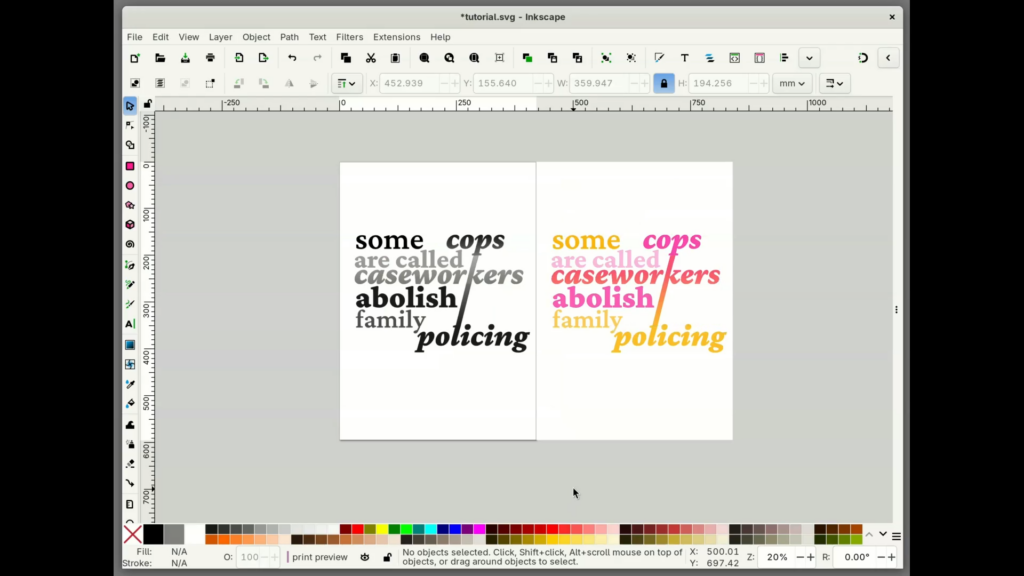Activate the Rectangle tool
The height and width of the screenshot is (576, 1024).
tap(131, 164)
